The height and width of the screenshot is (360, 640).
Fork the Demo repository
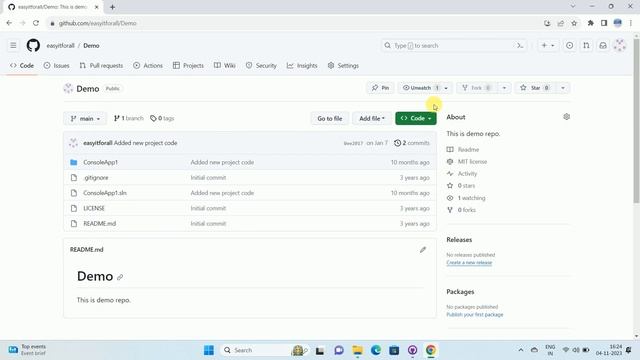tap(477, 88)
